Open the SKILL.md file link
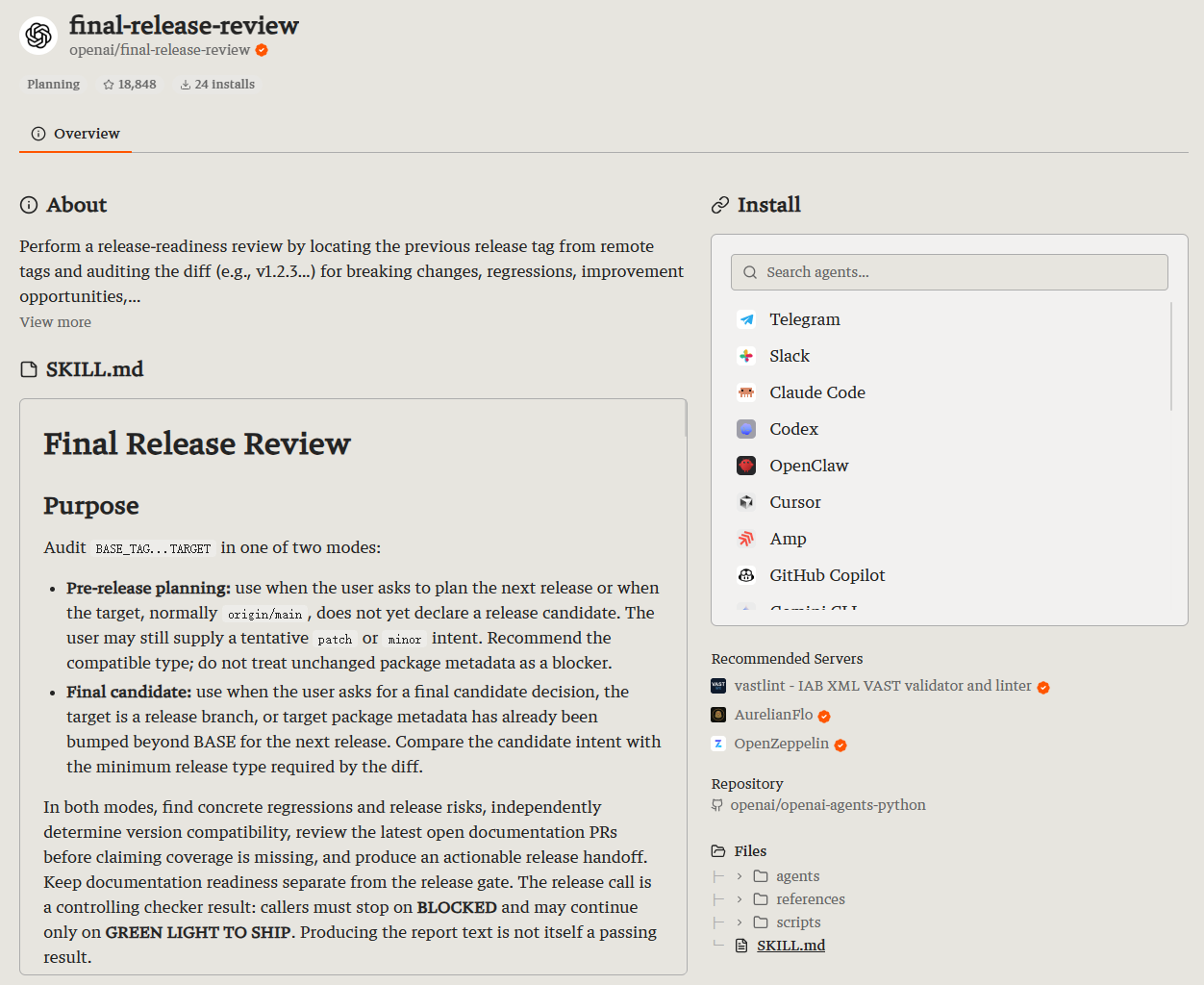 [x=791, y=946]
